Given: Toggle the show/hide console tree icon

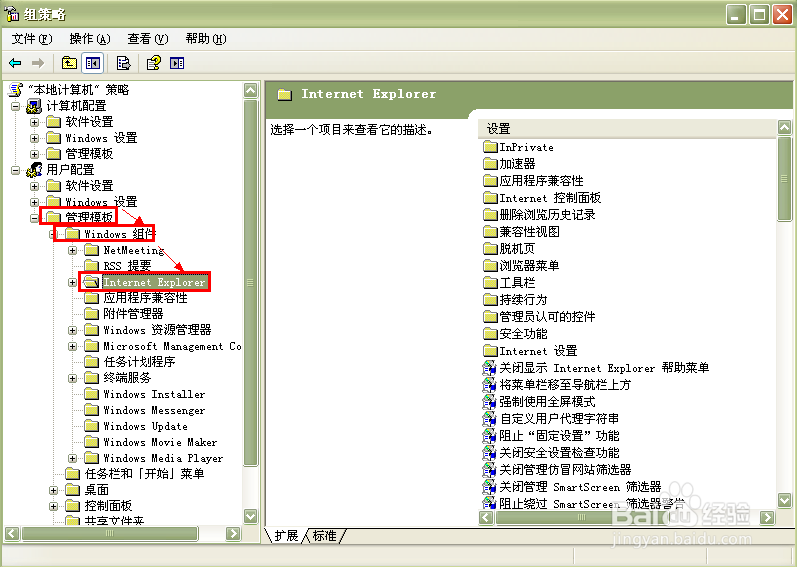Looking at the screenshot, I should 93,63.
